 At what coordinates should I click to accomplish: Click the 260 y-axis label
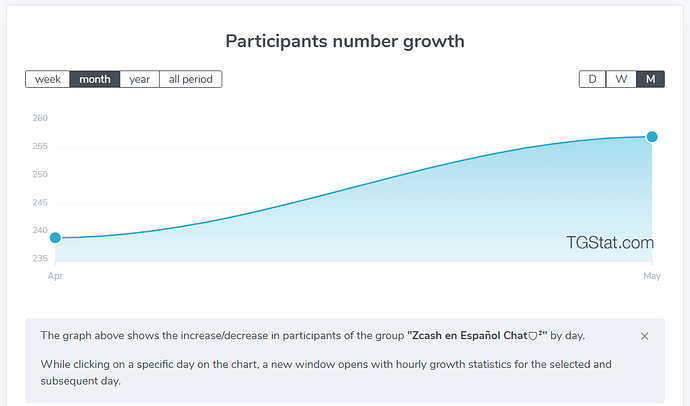pos(40,118)
